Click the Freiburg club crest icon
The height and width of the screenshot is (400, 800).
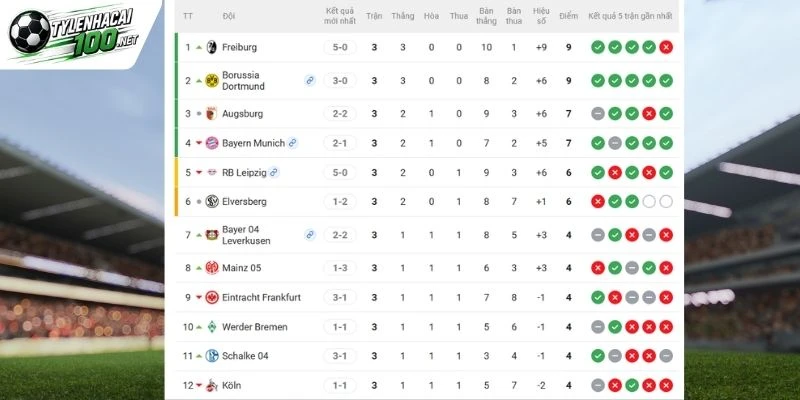tap(212, 47)
